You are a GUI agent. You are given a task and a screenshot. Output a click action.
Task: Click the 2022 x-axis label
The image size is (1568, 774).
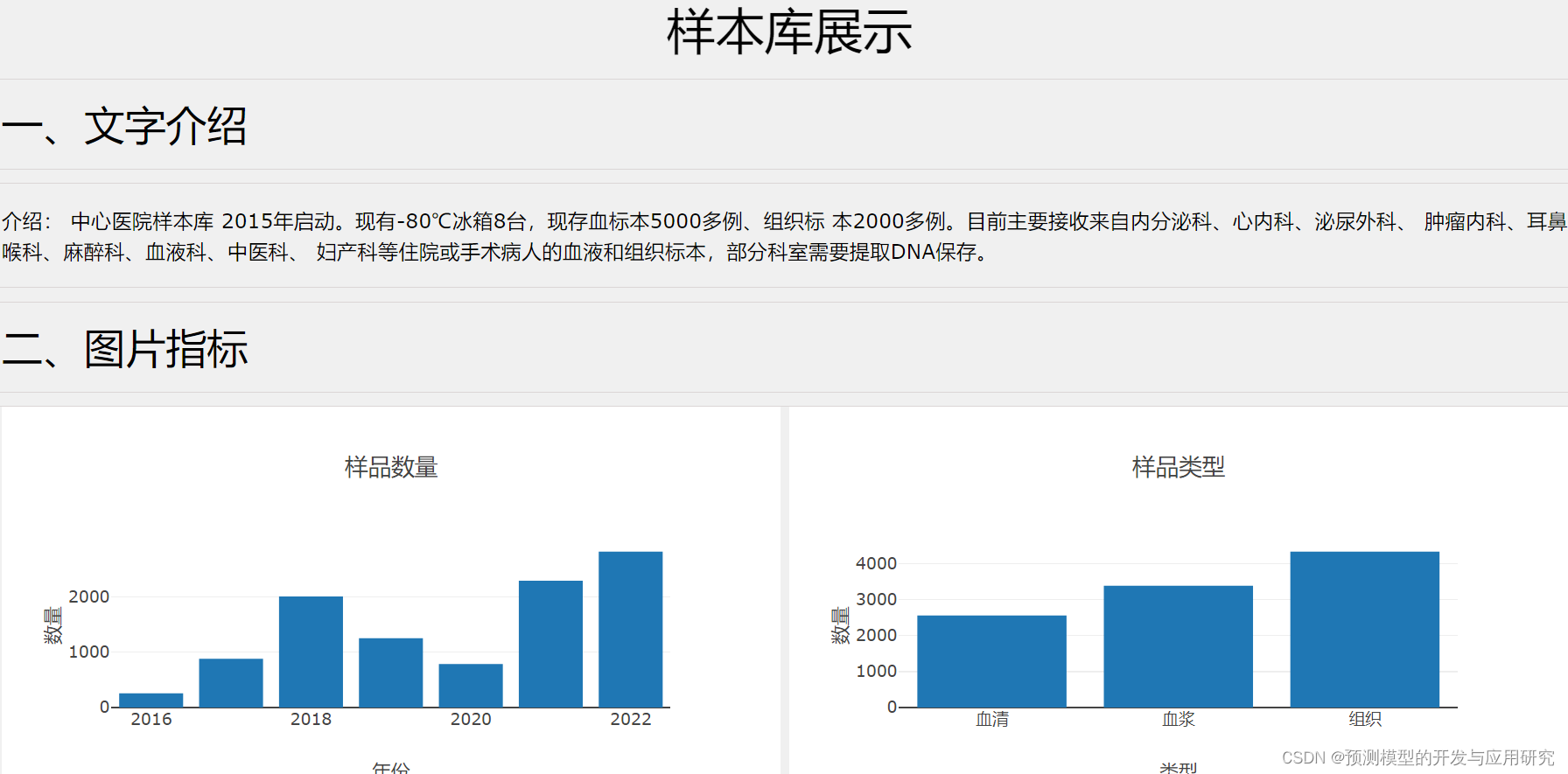click(631, 719)
